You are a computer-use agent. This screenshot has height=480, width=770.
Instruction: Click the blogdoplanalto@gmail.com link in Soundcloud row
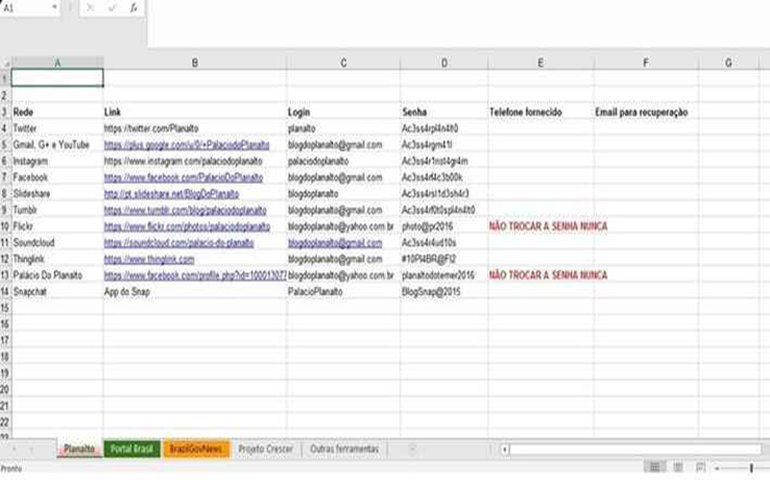(x=335, y=243)
